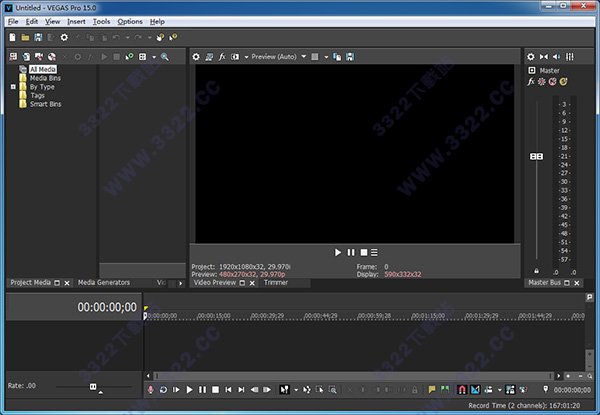
Task: Toggle Loop Playback in timeline transport
Action: tap(163, 389)
